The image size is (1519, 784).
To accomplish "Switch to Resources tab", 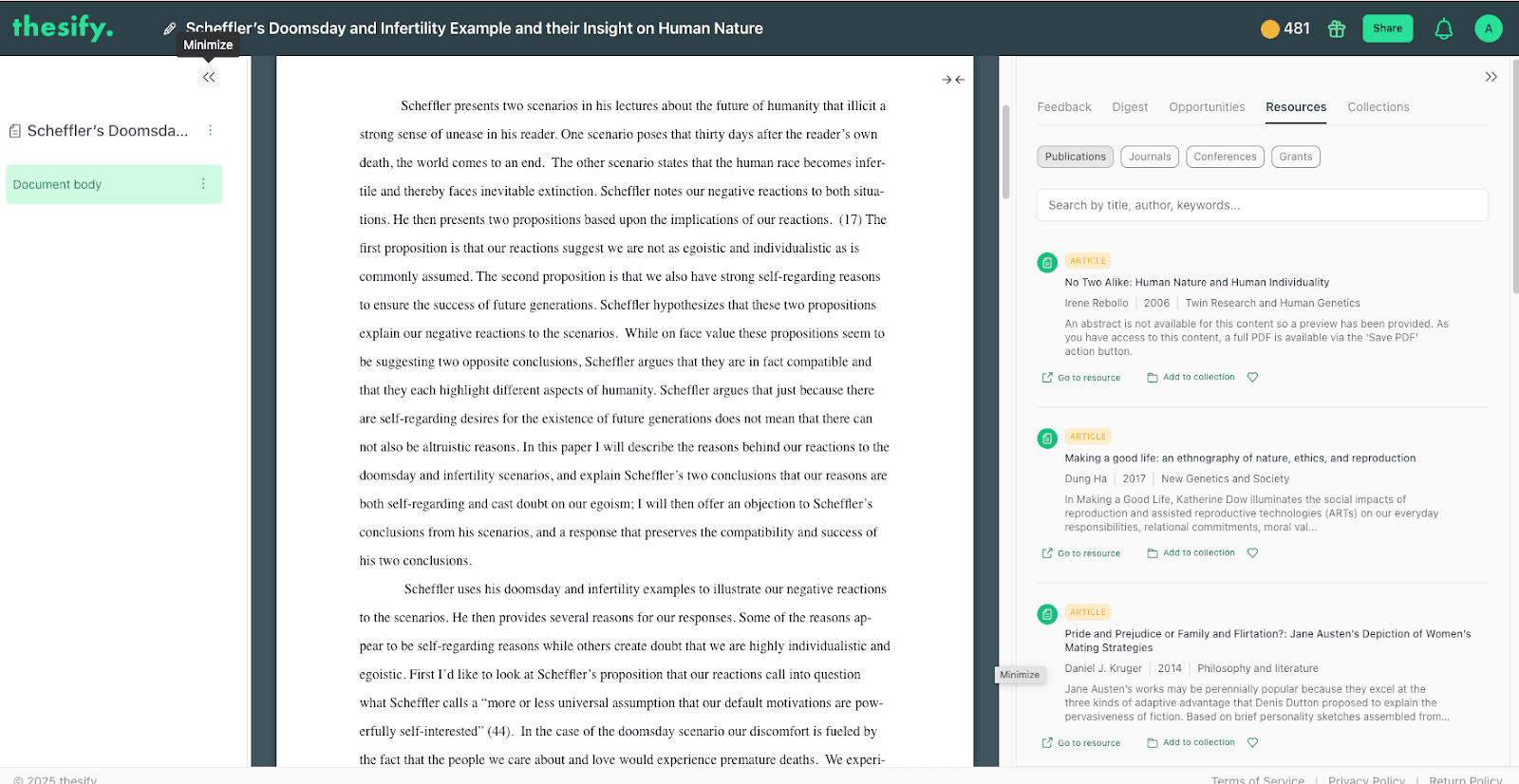I will (1296, 107).
